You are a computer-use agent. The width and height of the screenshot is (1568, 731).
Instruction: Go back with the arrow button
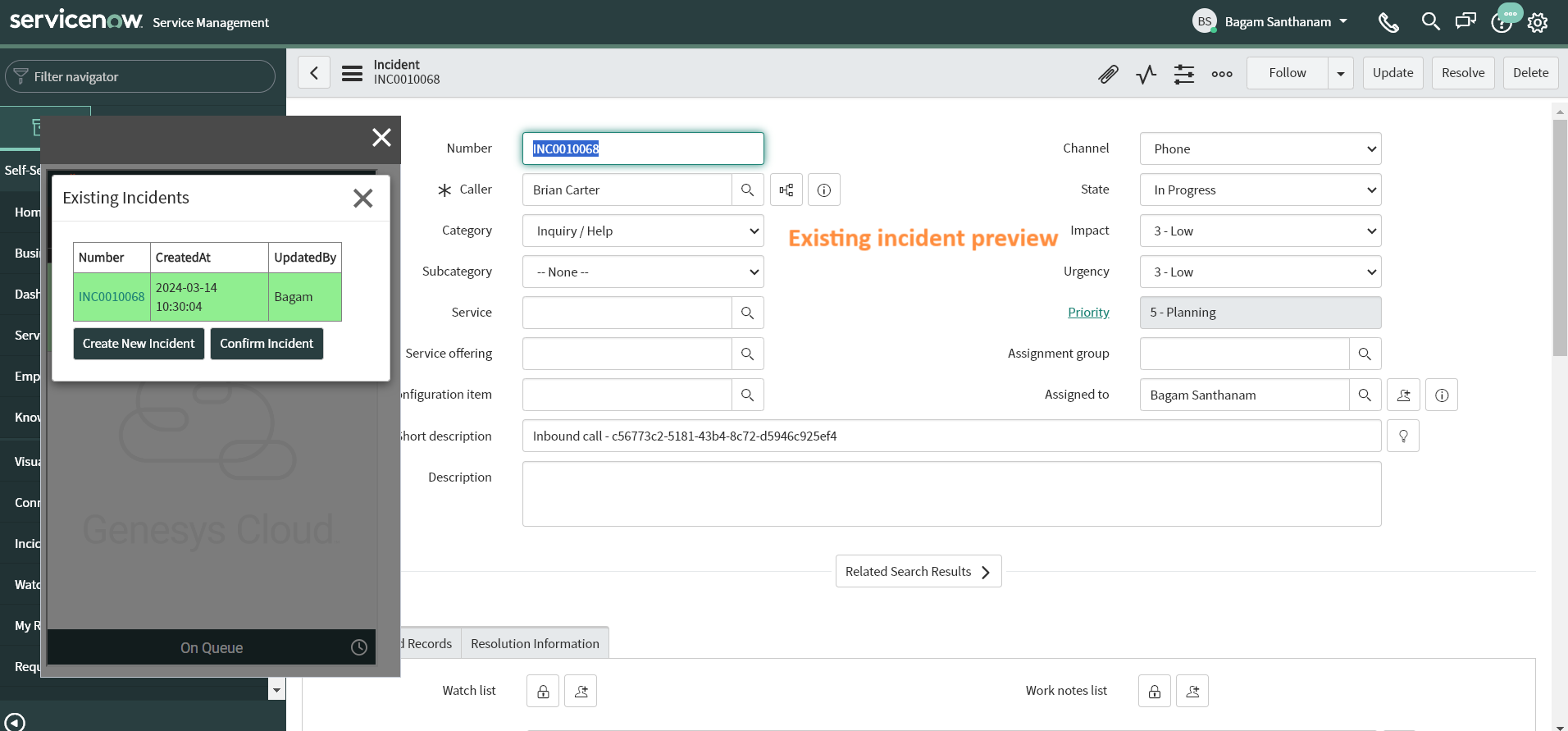coord(314,73)
